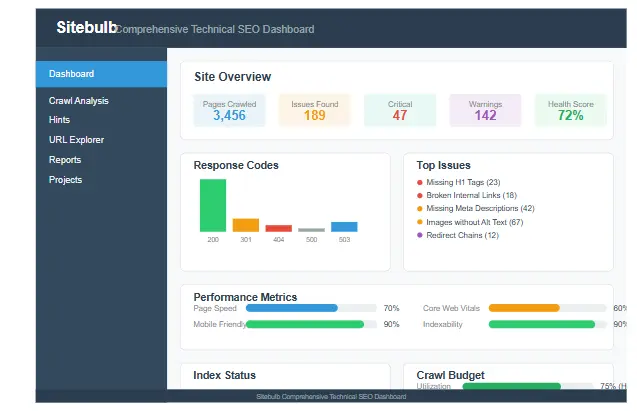637x411 pixels.
Task: Click the Page Speed progress bar
Action: coord(311,308)
